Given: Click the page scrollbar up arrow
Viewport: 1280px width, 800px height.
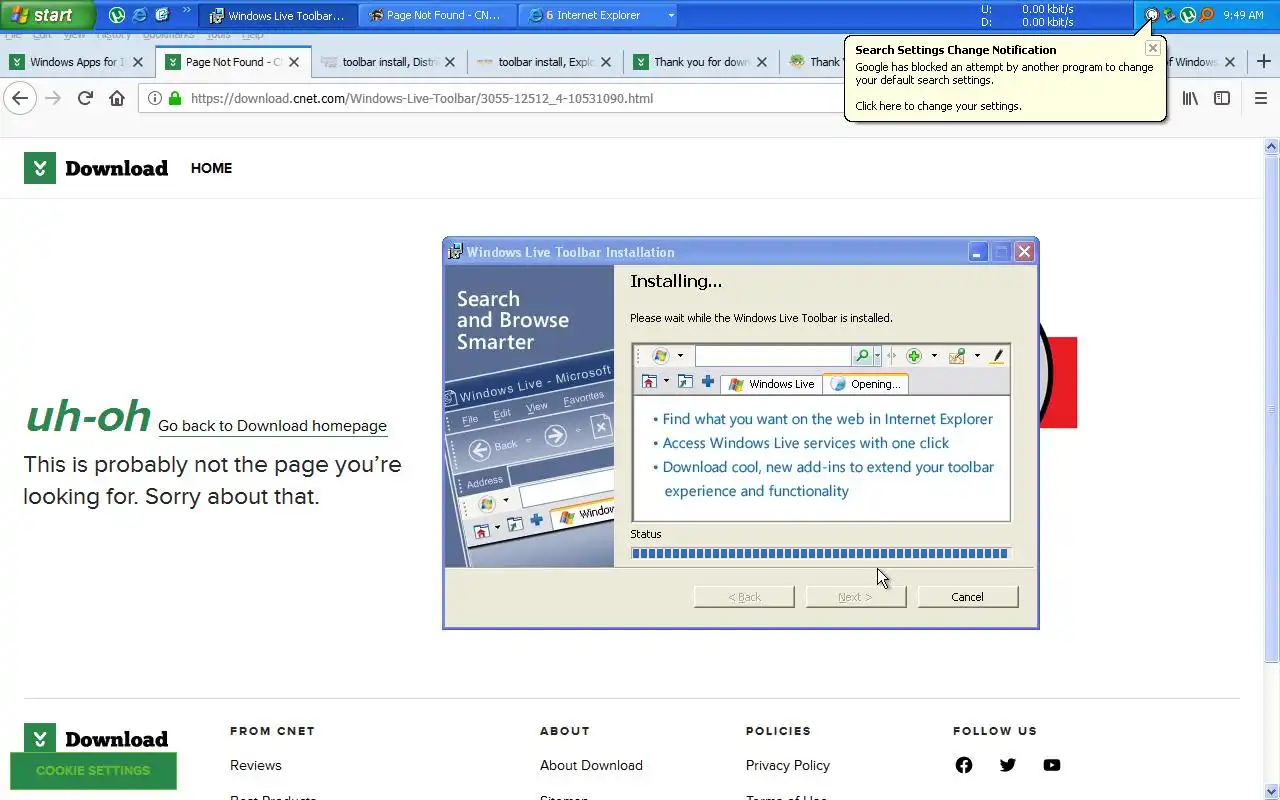Looking at the screenshot, I should tap(1272, 147).
